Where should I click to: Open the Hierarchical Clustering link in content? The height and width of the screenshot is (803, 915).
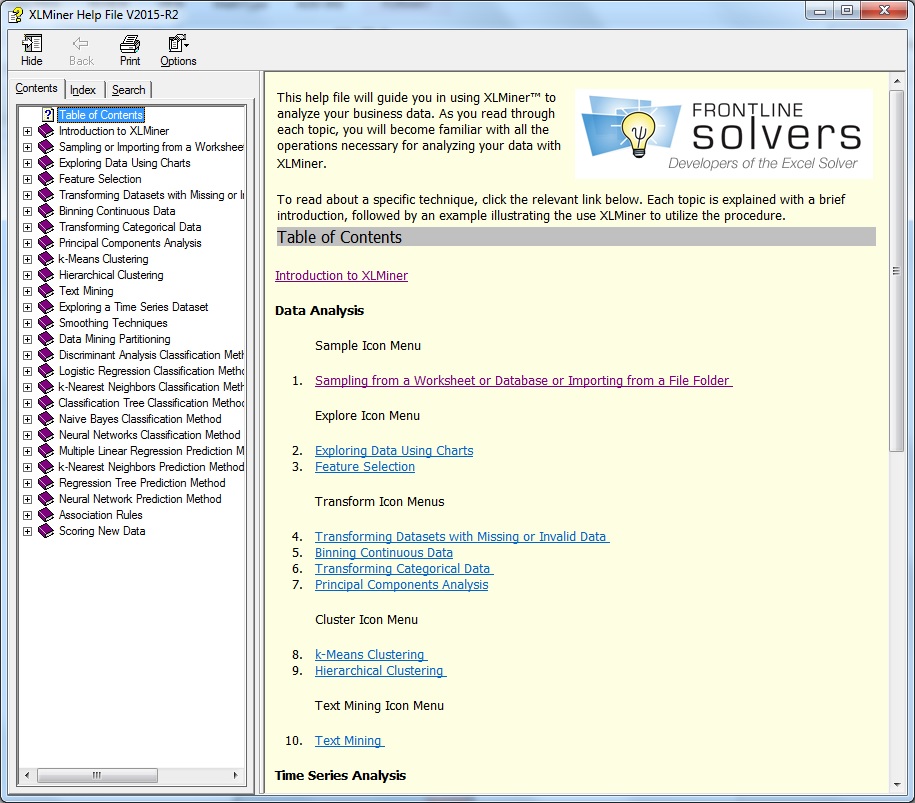tap(379, 671)
